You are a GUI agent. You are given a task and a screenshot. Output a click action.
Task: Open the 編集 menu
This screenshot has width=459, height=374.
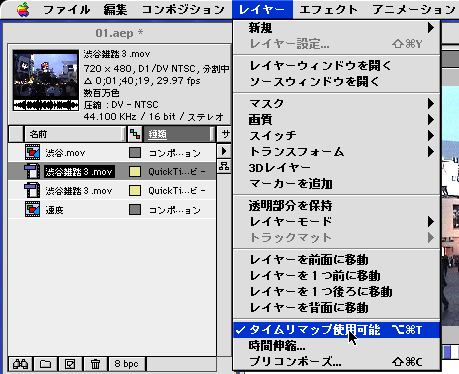point(115,9)
